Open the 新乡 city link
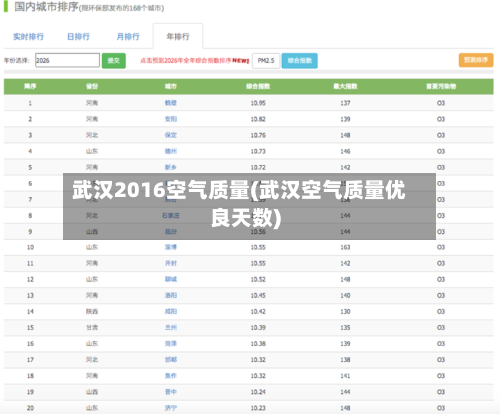The width and height of the screenshot is (500, 414). coord(171,167)
